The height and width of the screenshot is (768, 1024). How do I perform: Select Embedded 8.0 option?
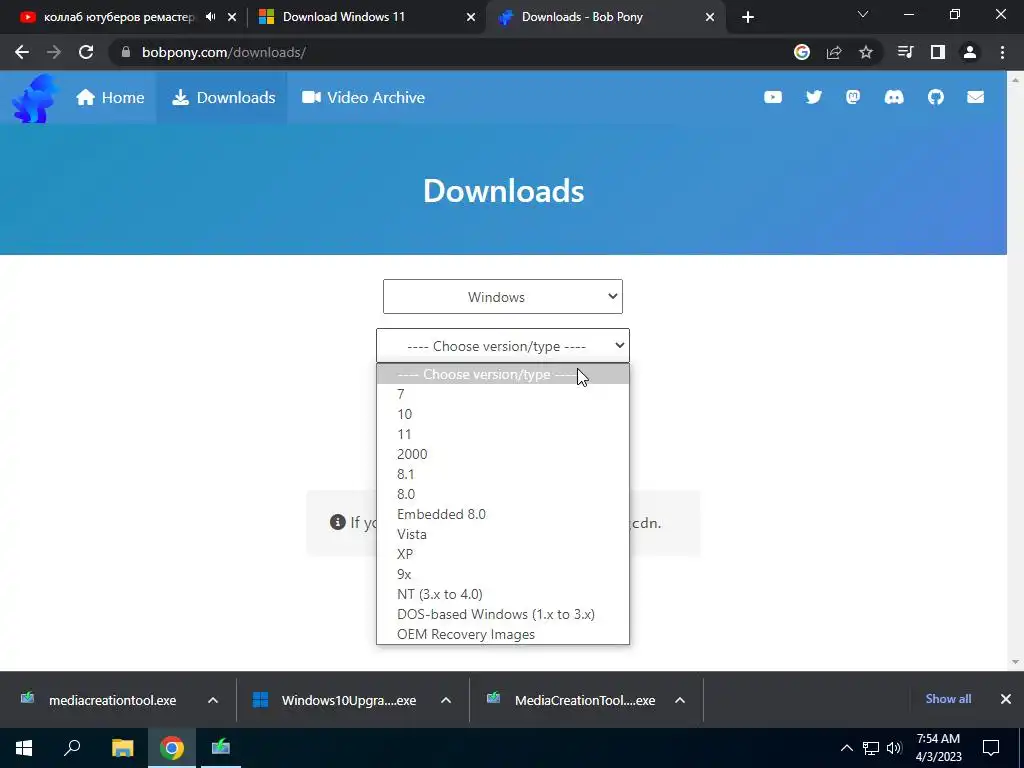[x=502, y=514]
